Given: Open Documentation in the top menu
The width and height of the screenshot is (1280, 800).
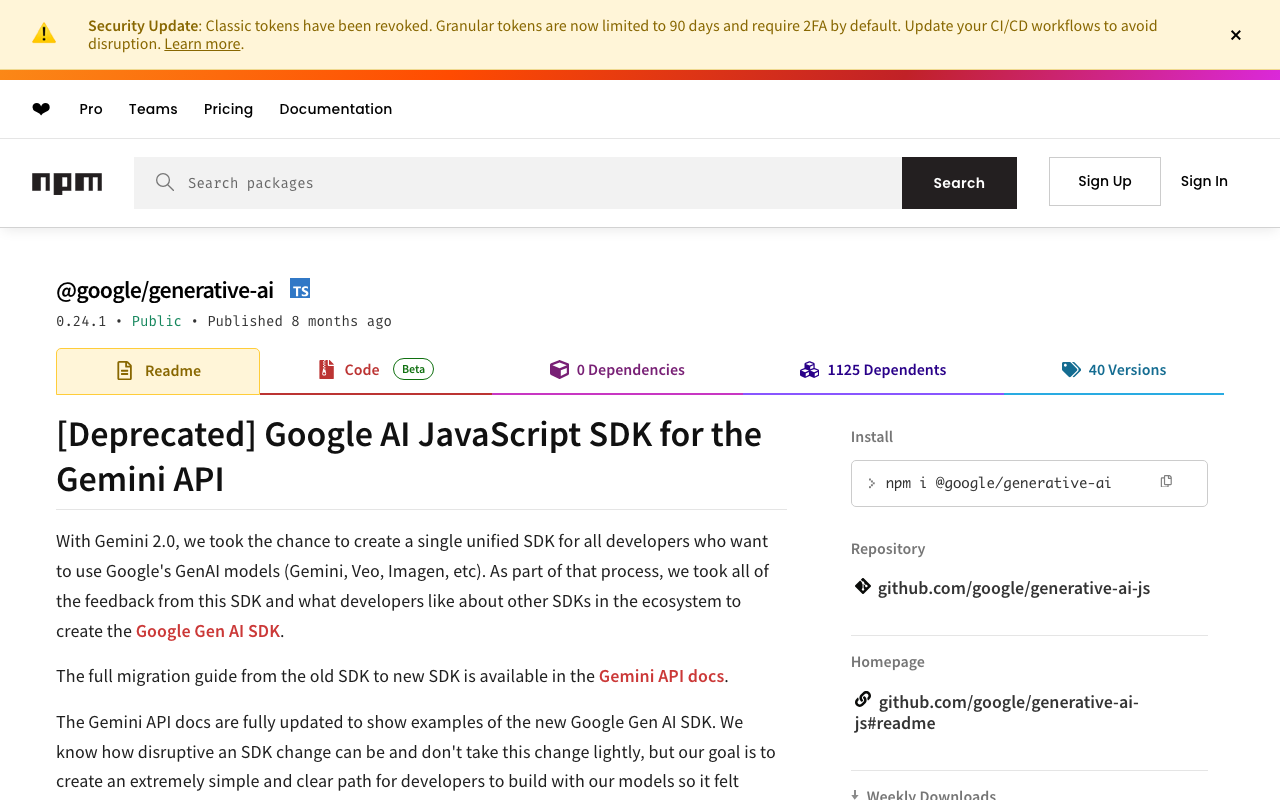Looking at the screenshot, I should pos(335,109).
